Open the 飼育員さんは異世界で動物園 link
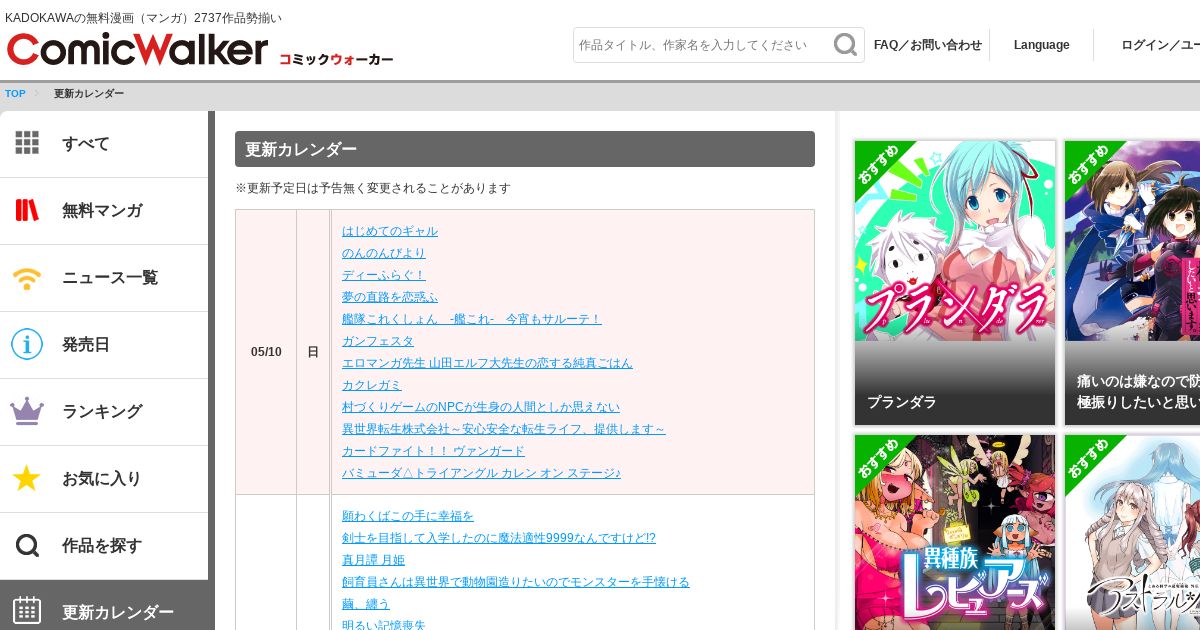This screenshot has width=1200, height=630. coord(516,582)
